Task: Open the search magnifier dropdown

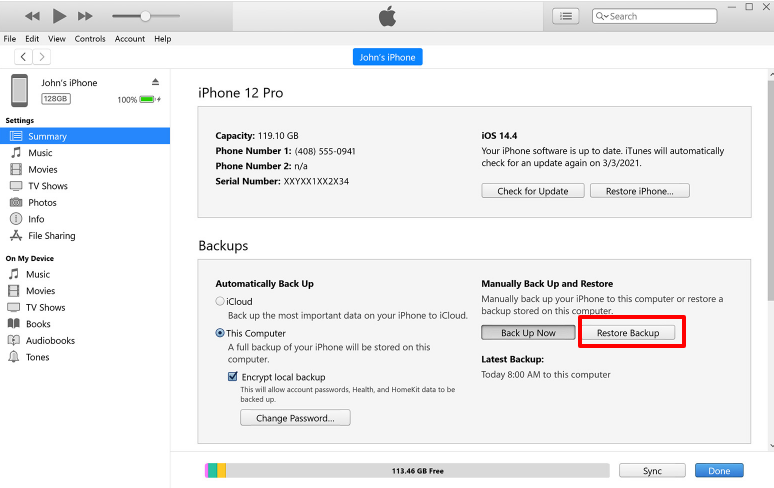Action: click(x=602, y=16)
